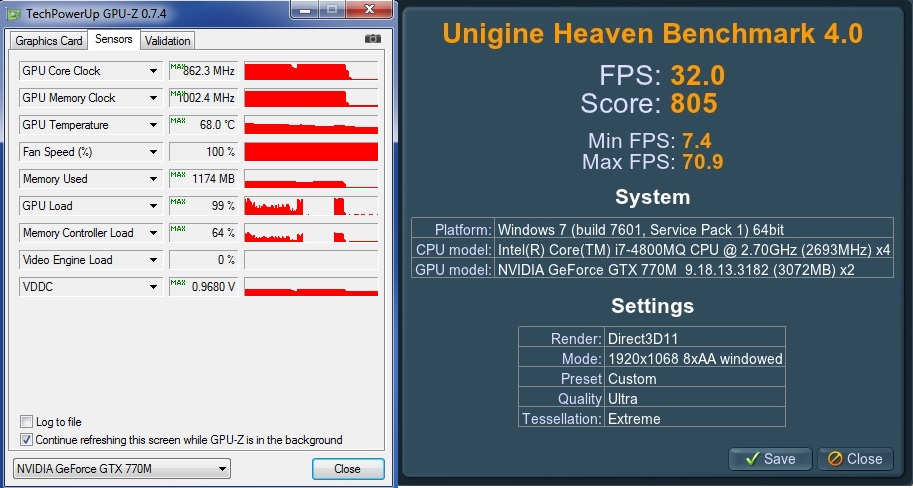The image size is (913, 488).
Task: Expand the Memory Controller Load dropdown
Action: click(153, 233)
